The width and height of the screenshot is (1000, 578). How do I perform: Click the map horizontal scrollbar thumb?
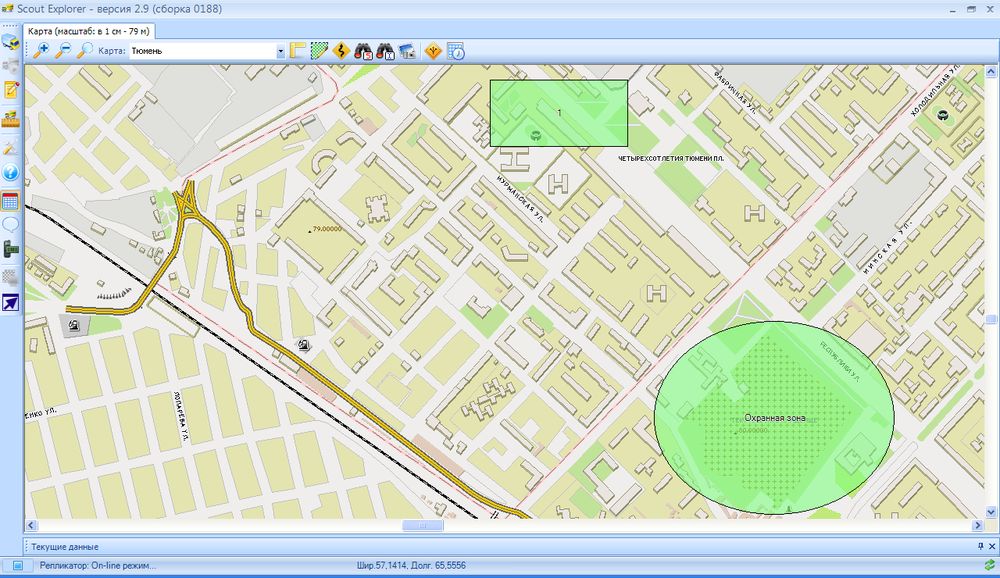pos(423,526)
